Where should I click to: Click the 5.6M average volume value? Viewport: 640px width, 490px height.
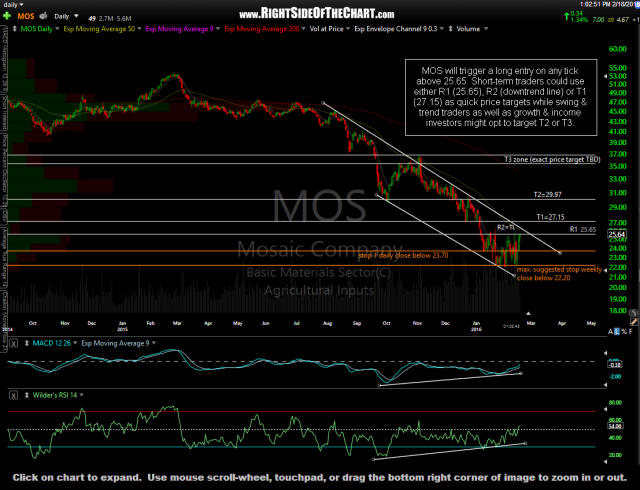pyautogui.click(x=124, y=18)
